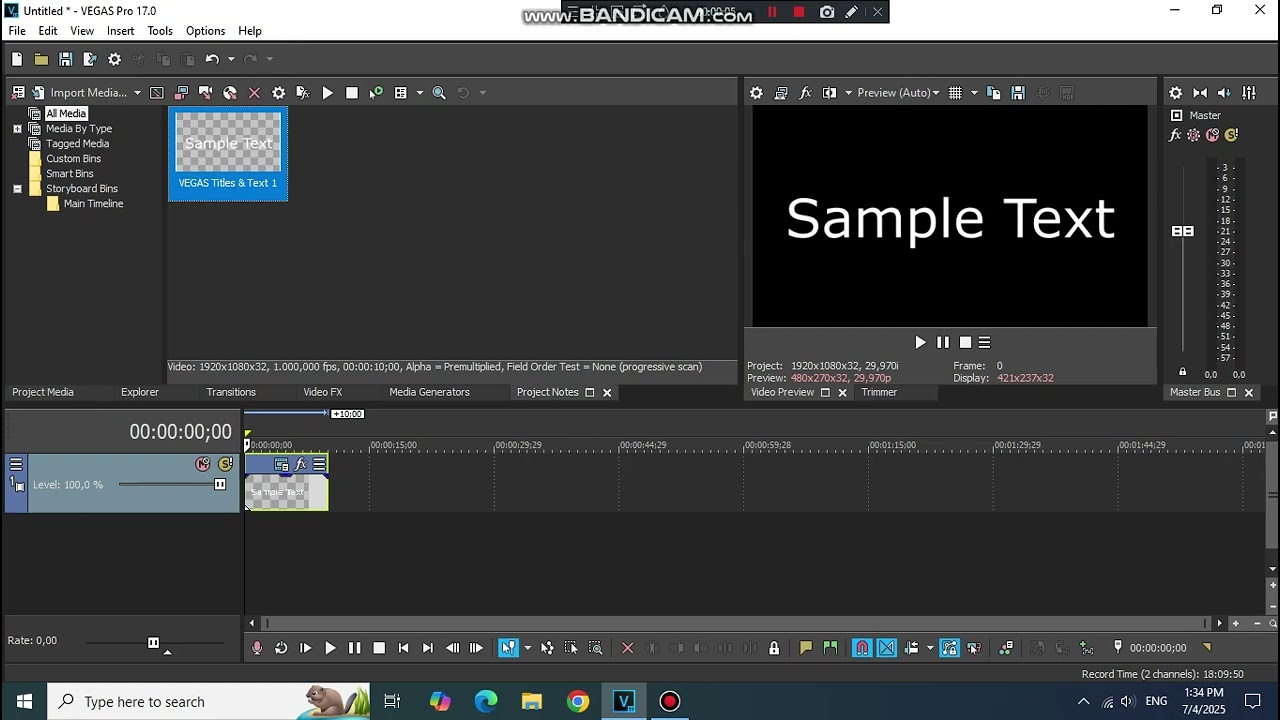The image size is (1280, 720).
Task: Open the Insert menu
Action: 121,31
